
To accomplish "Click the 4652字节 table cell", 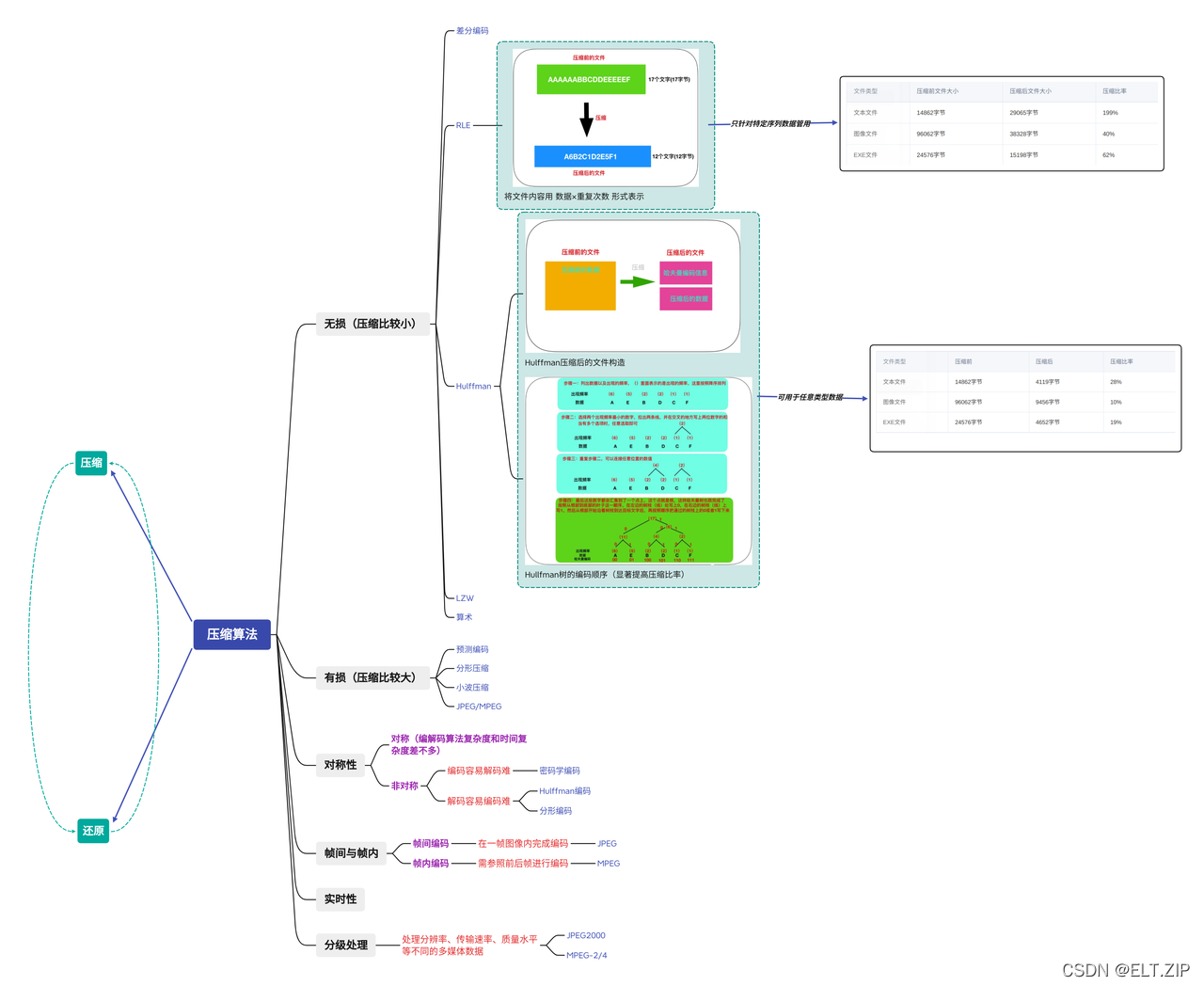I will click(1048, 422).
